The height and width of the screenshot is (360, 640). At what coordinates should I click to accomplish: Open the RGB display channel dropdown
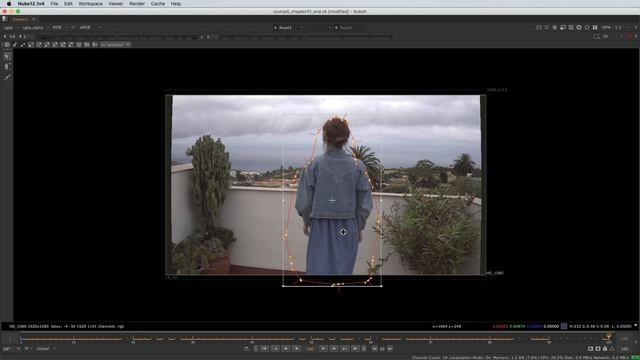(x=59, y=28)
